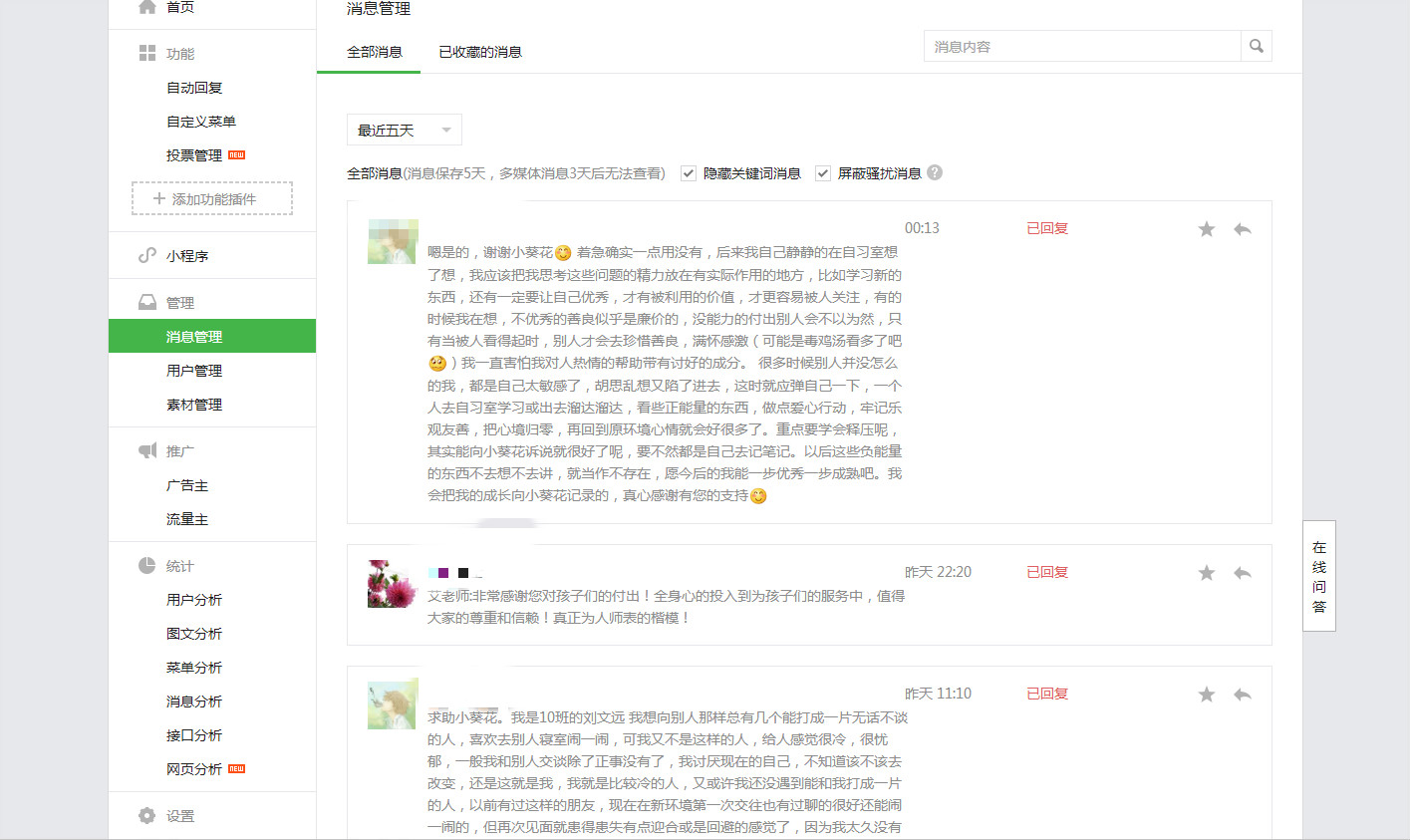Open the 最近五天 time range dropdown
Viewport: 1410px width, 840px height.
pos(404,131)
